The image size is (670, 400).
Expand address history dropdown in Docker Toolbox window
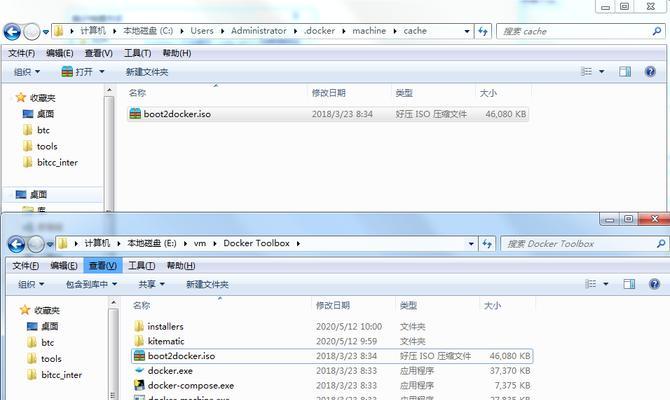pos(471,244)
